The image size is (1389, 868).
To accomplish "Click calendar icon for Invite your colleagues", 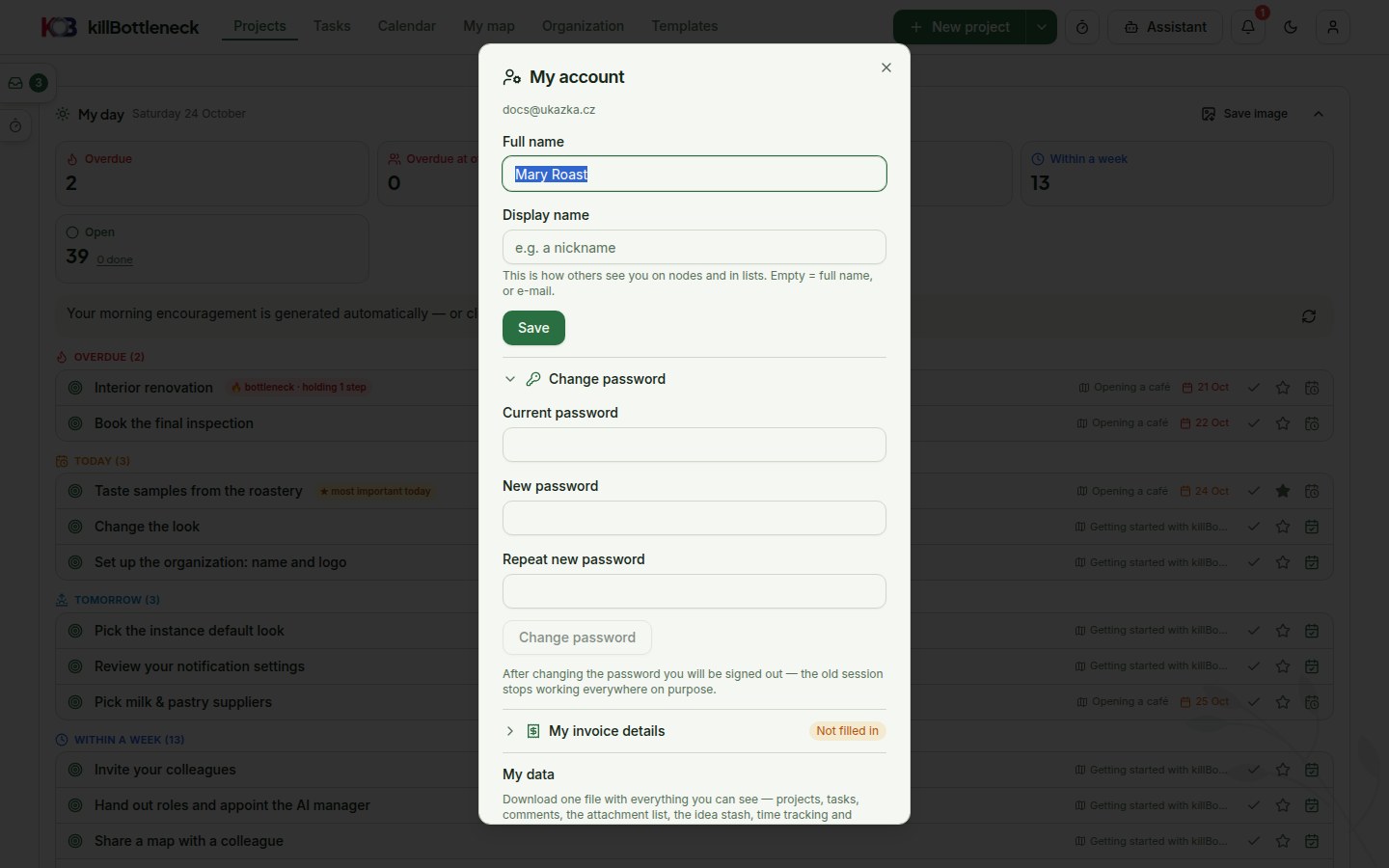I will (x=1312, y=770).
